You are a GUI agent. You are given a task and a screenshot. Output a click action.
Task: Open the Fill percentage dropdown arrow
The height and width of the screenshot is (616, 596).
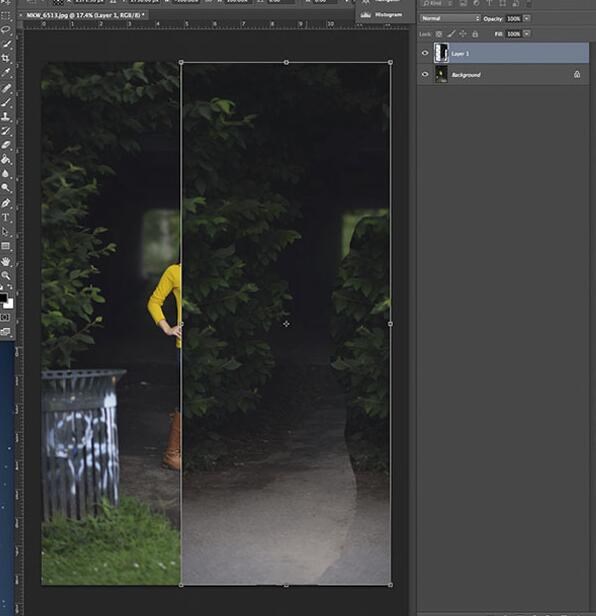(526, 34)
